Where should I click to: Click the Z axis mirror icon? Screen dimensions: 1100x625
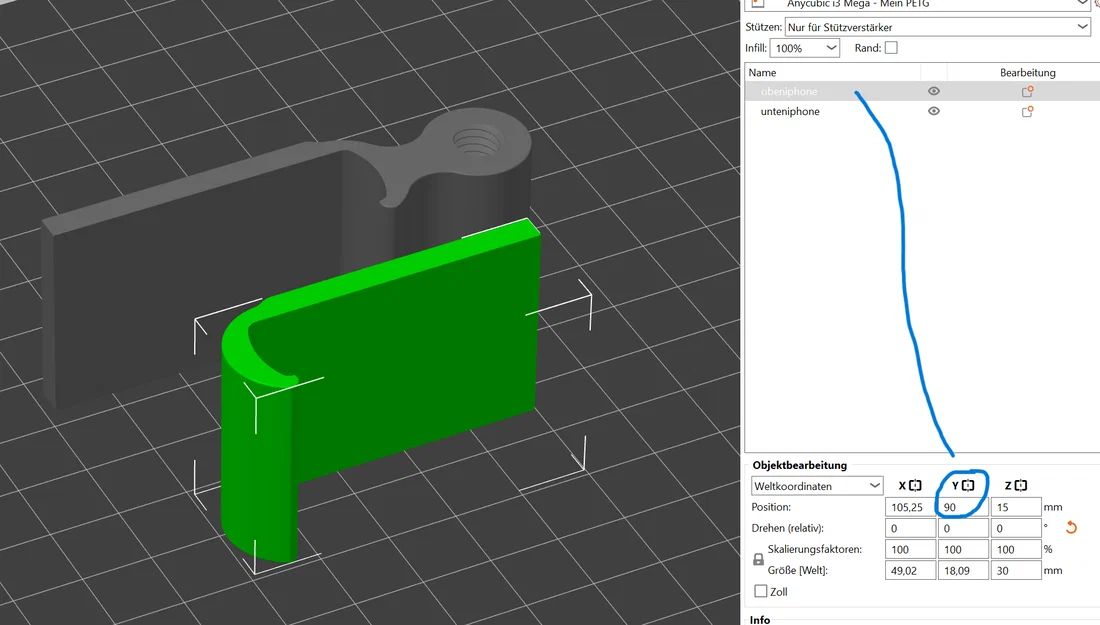pyautogui.click(x=1021, y=485)
